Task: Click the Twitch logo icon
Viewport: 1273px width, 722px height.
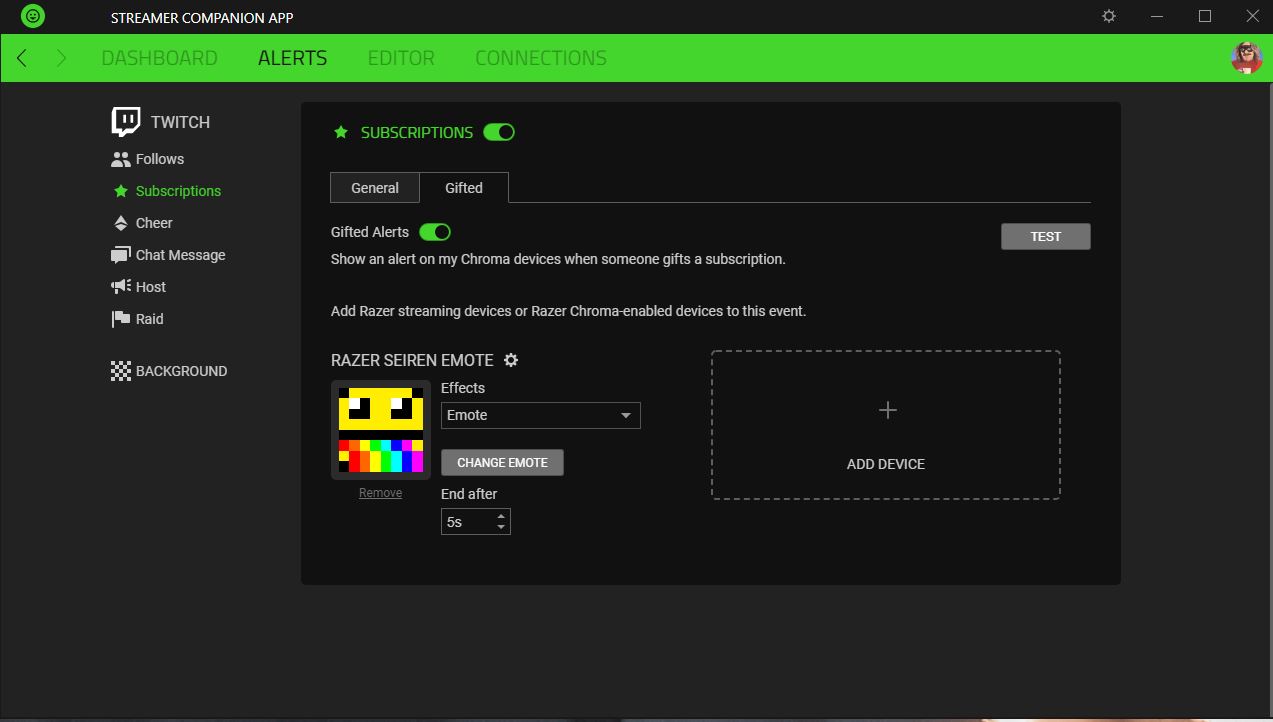Action: point(126,122)
